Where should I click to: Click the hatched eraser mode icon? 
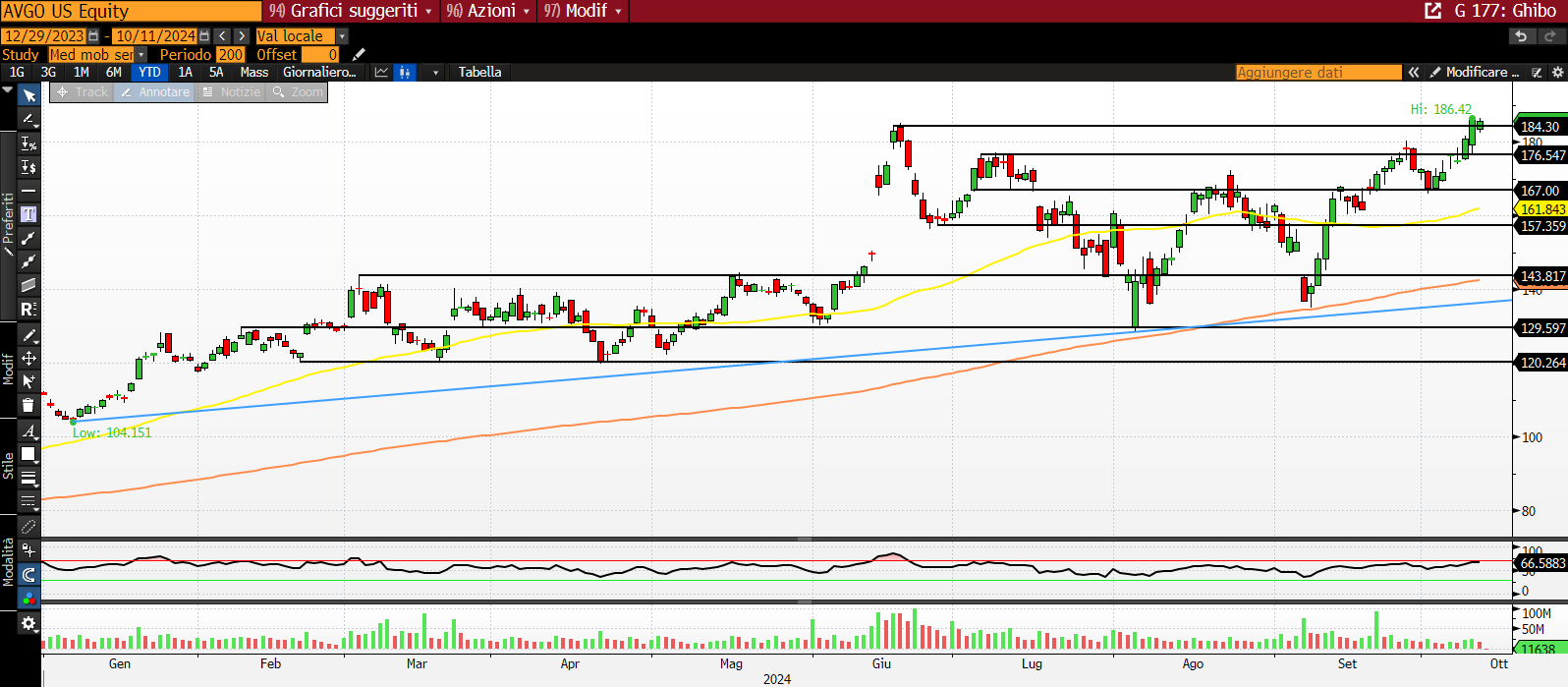point(28,528)
